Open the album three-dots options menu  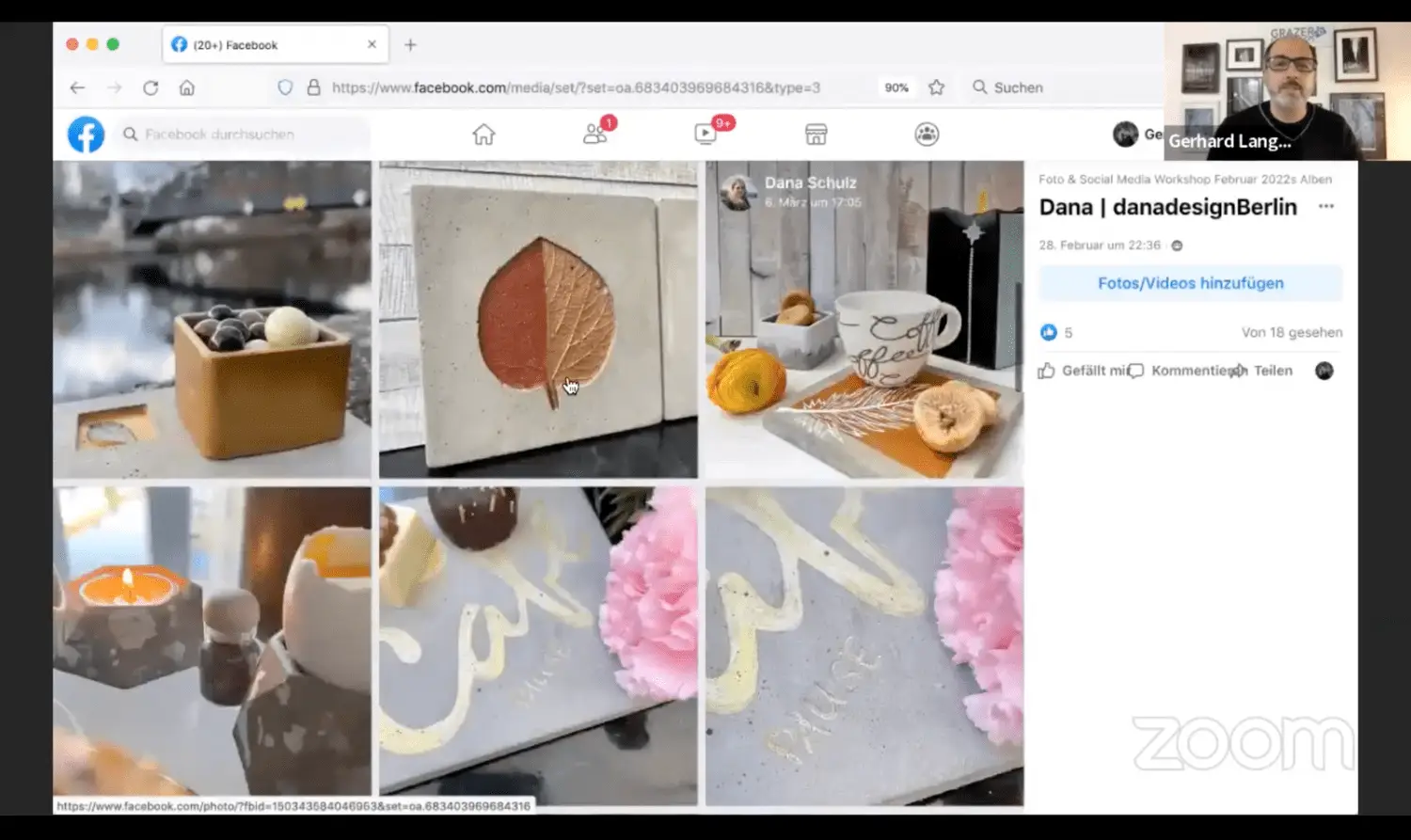[1326, 207]
